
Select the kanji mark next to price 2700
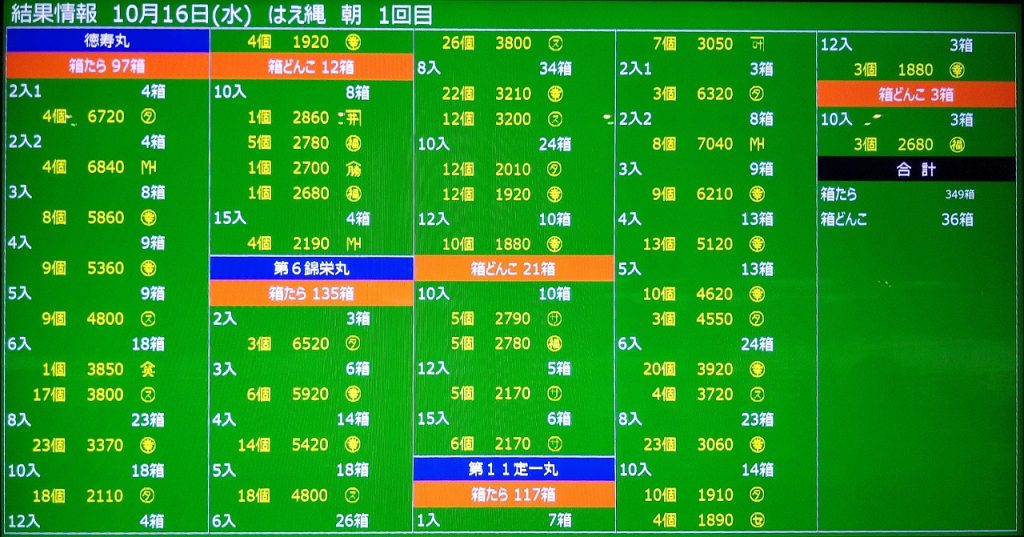point(353,168)
